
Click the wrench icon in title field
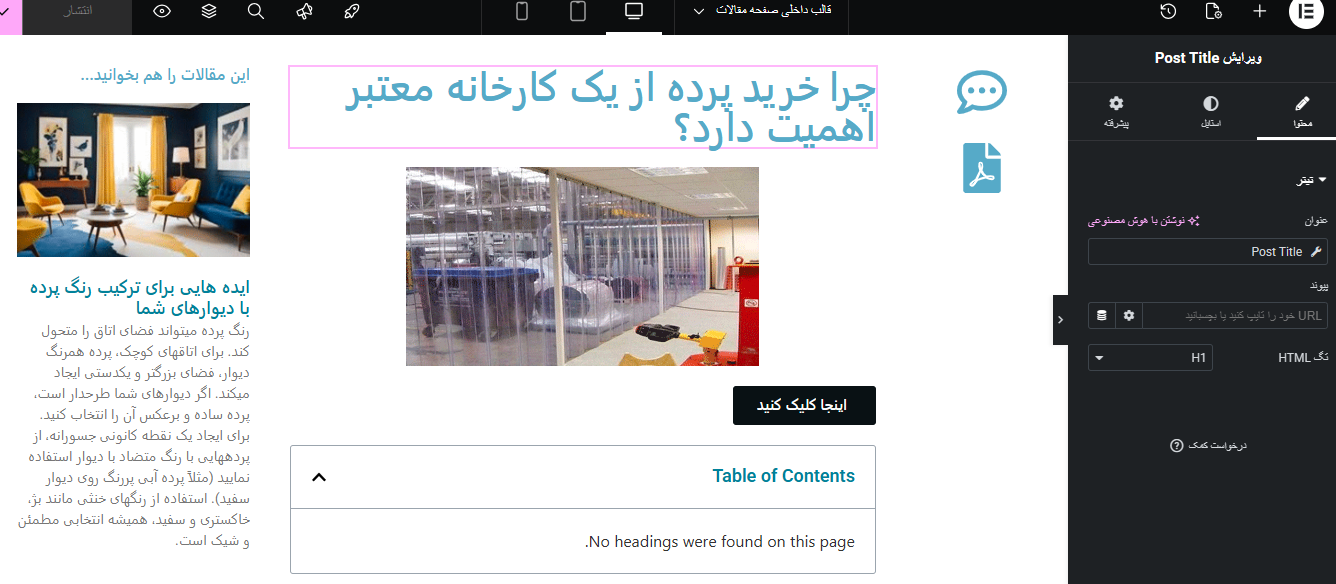coord(1316,252)
